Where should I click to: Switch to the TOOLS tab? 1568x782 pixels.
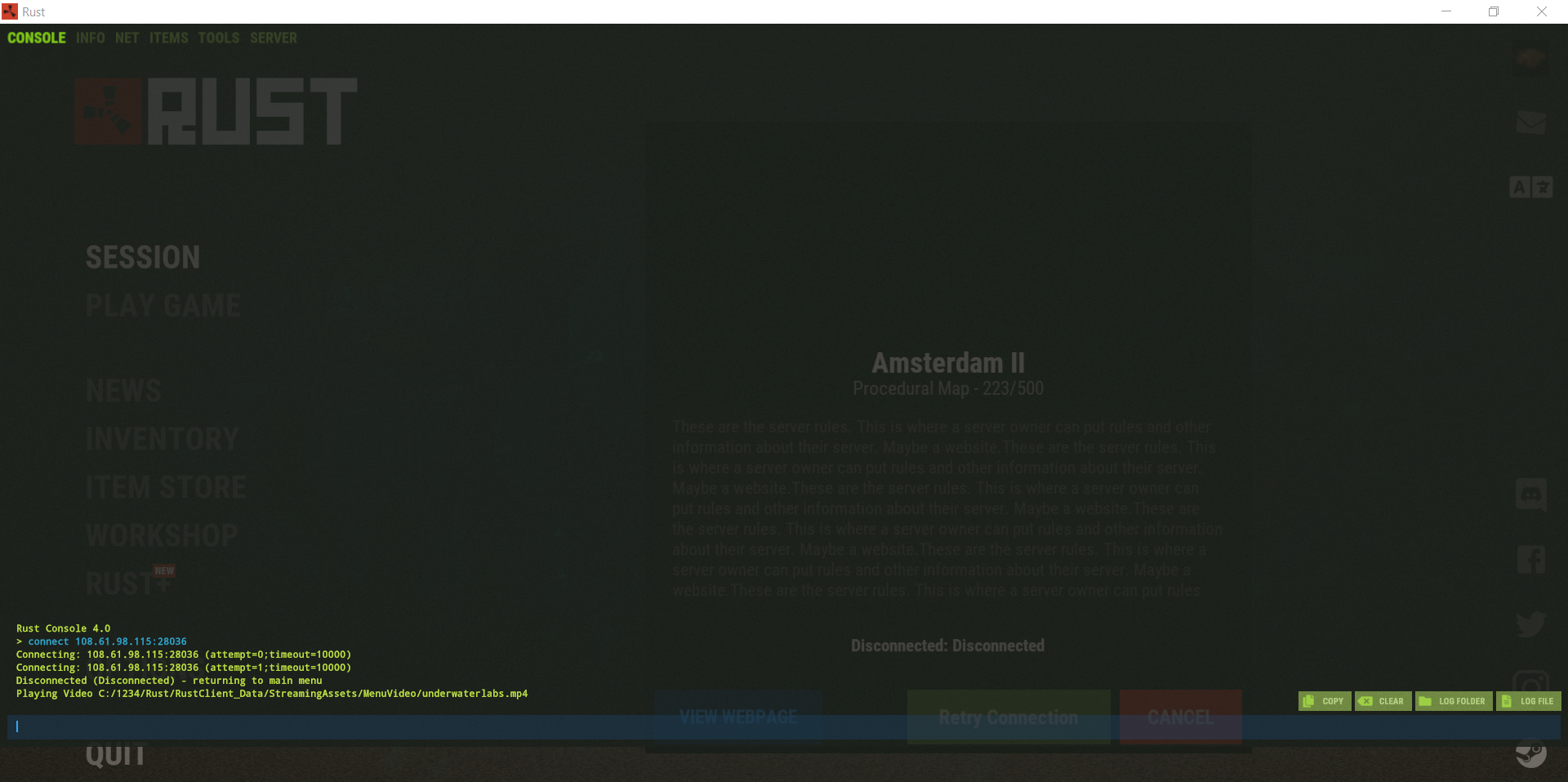[218, 38]
